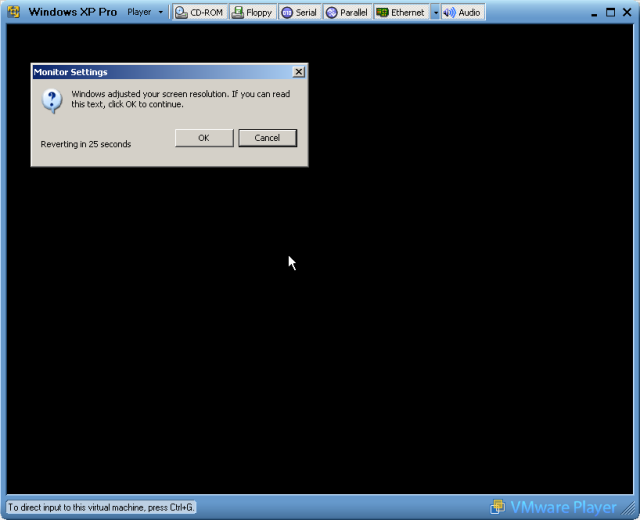Toggle the Parallel port device button
The height and width of the screenshot is (520, 640).
point(347,13)
